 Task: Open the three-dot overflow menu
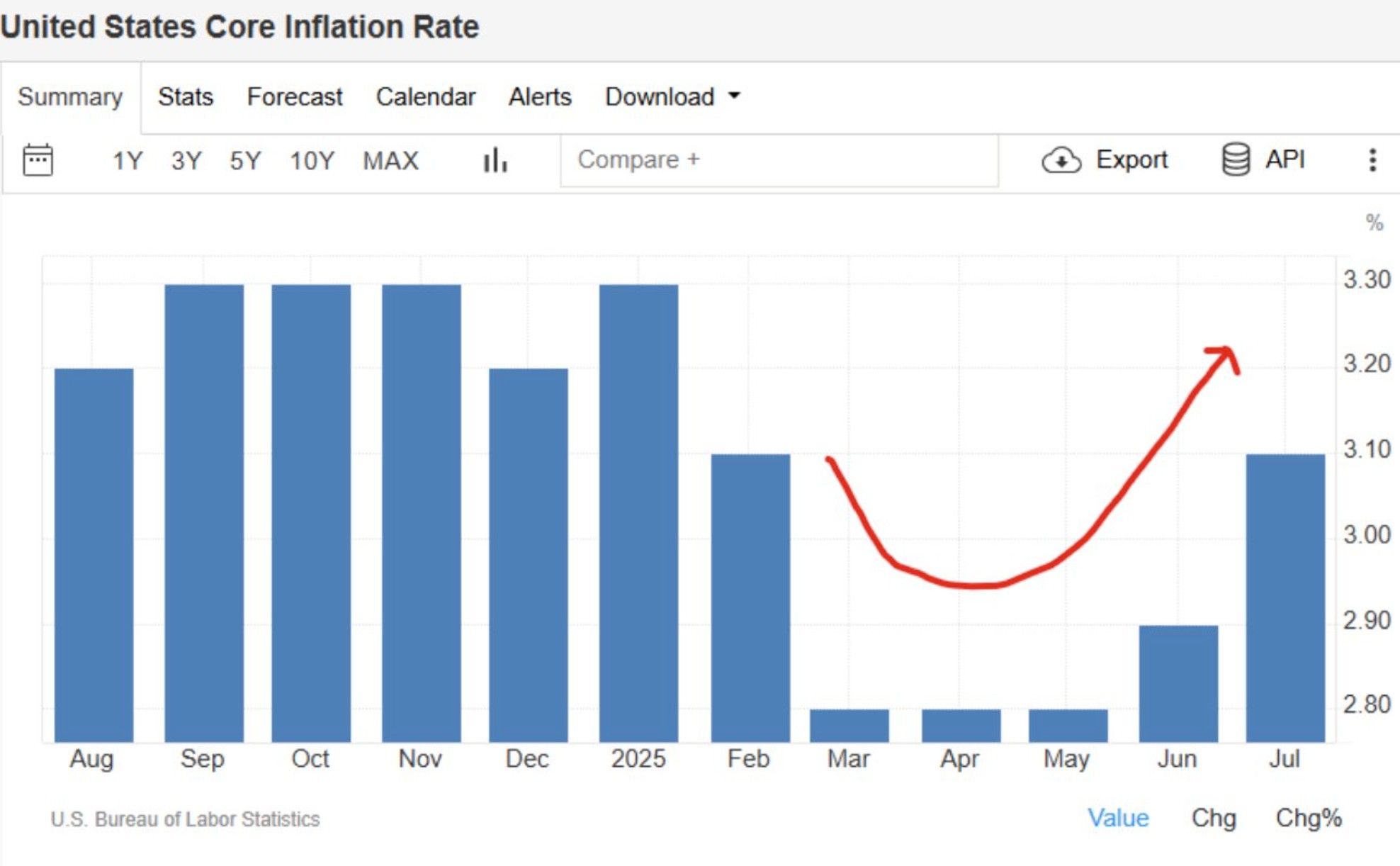tap(1373, 160)
